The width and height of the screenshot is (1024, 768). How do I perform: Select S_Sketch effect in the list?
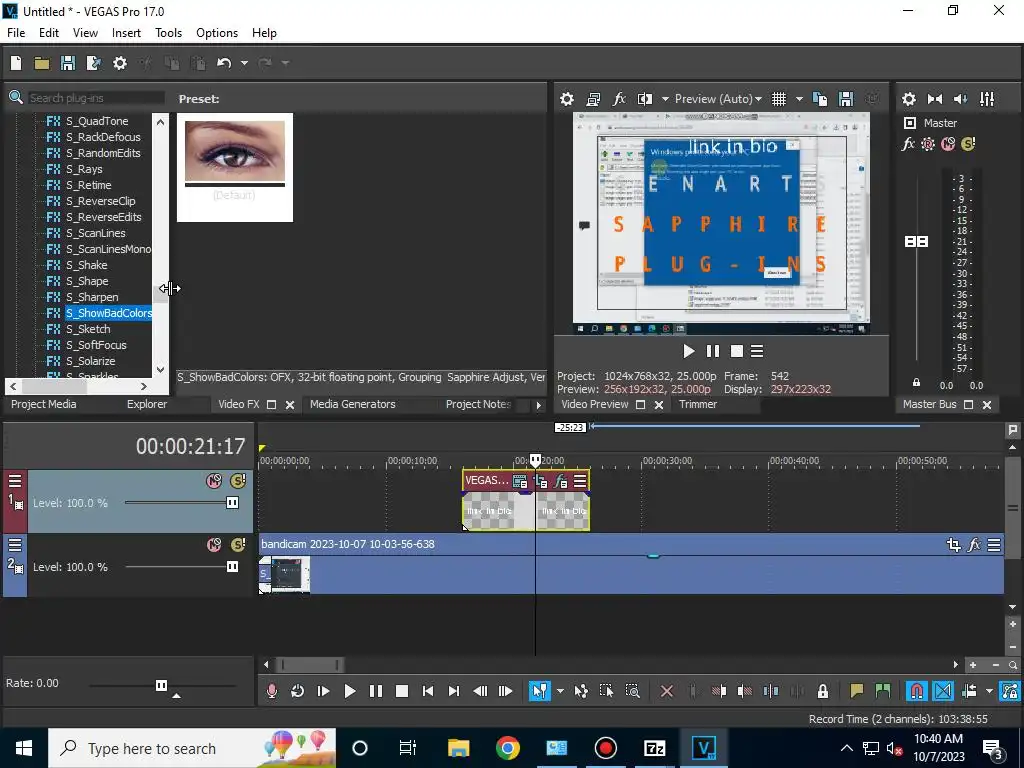[88, 329]
